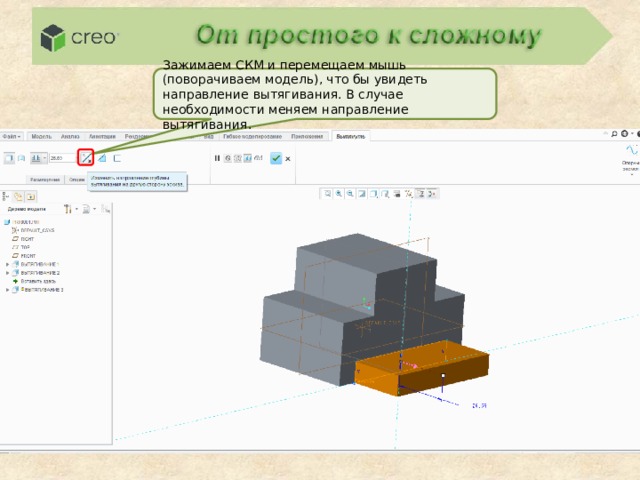Open the display style icon

[373, 194]
